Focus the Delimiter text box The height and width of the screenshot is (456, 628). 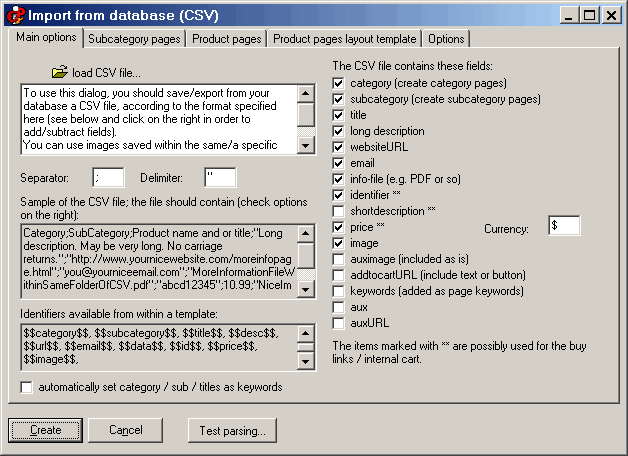219,177
